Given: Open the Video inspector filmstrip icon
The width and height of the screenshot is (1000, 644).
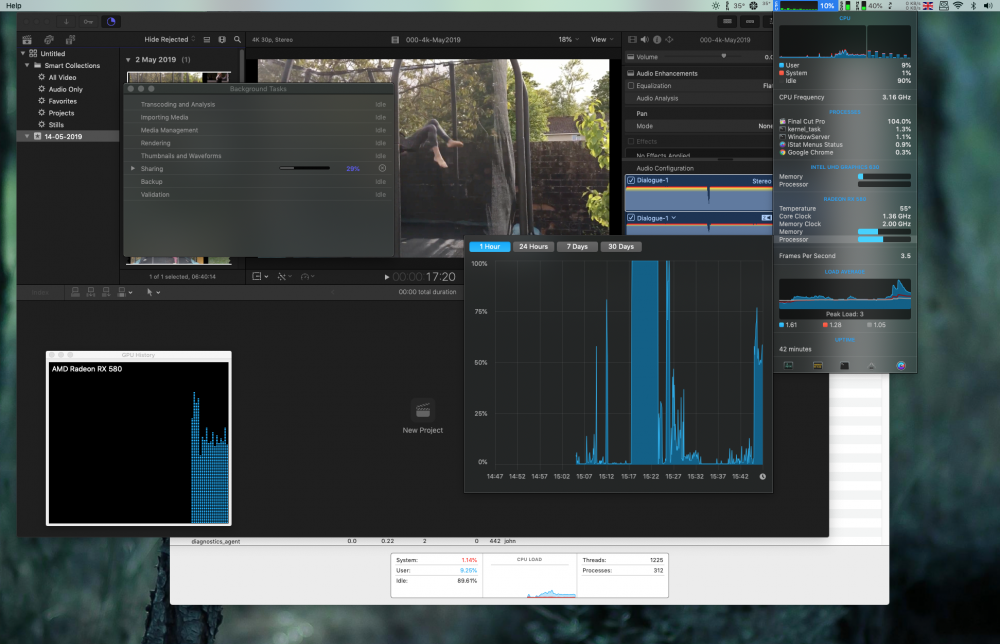Looking at the screenshot, I should [632, 40].
